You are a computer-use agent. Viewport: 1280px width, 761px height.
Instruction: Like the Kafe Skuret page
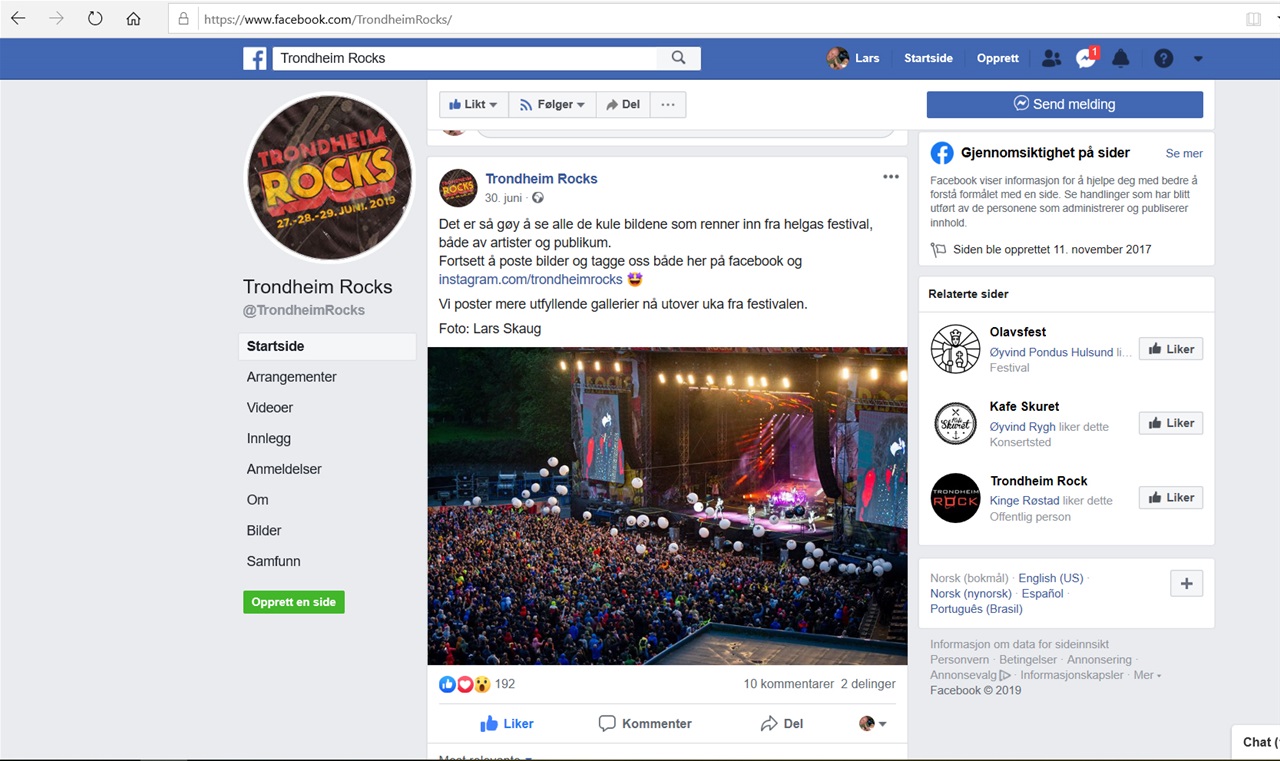[1171, 423]
